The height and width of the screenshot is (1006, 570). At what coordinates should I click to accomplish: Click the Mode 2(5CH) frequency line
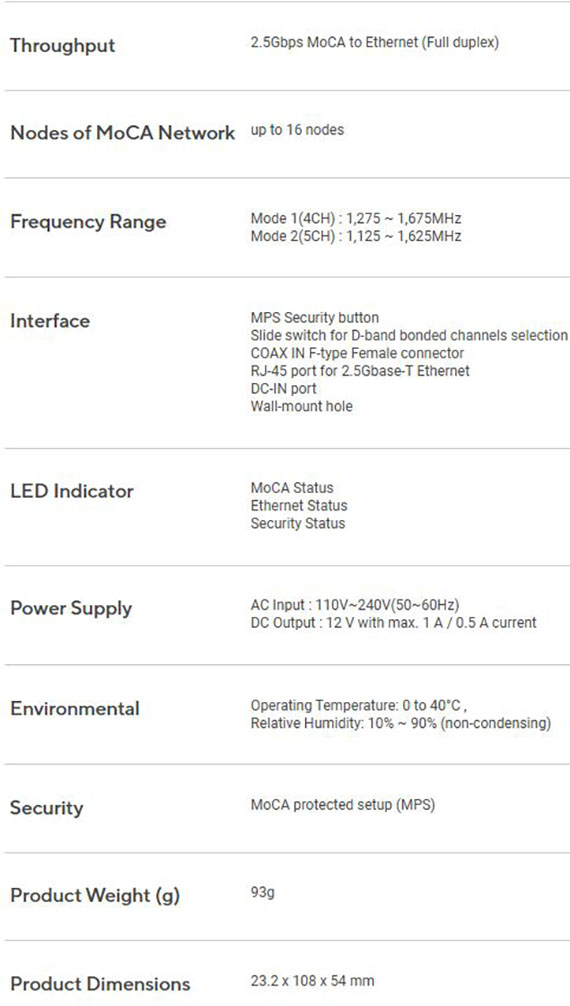(x=356, y=236)
